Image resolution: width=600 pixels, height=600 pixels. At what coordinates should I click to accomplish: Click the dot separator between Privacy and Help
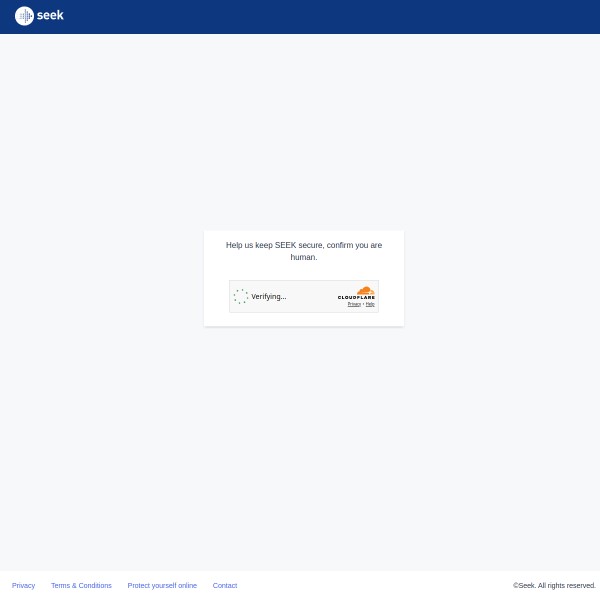point(363,304)
